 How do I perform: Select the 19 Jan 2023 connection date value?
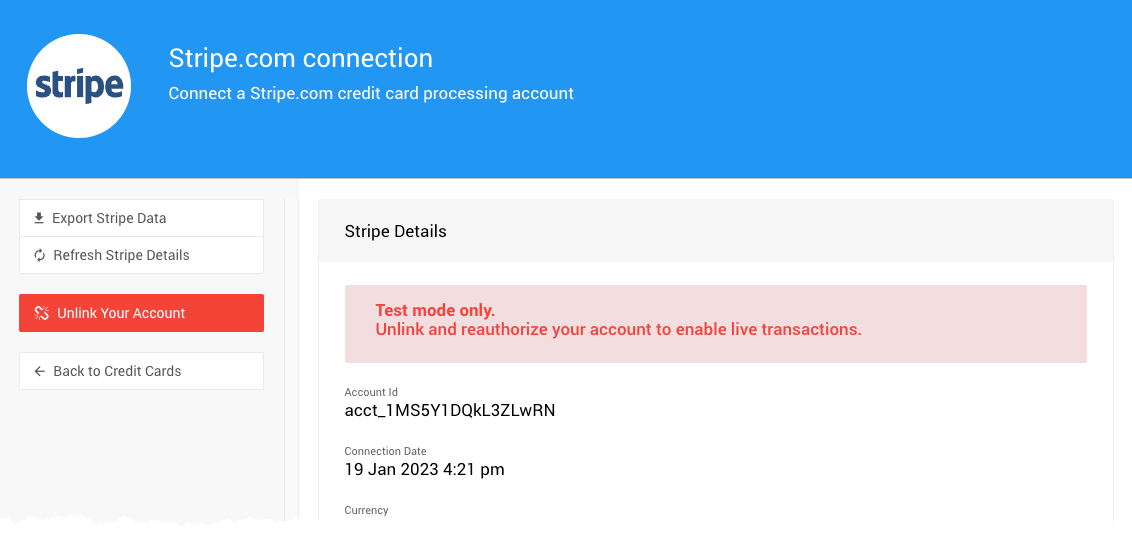point(424,469)
